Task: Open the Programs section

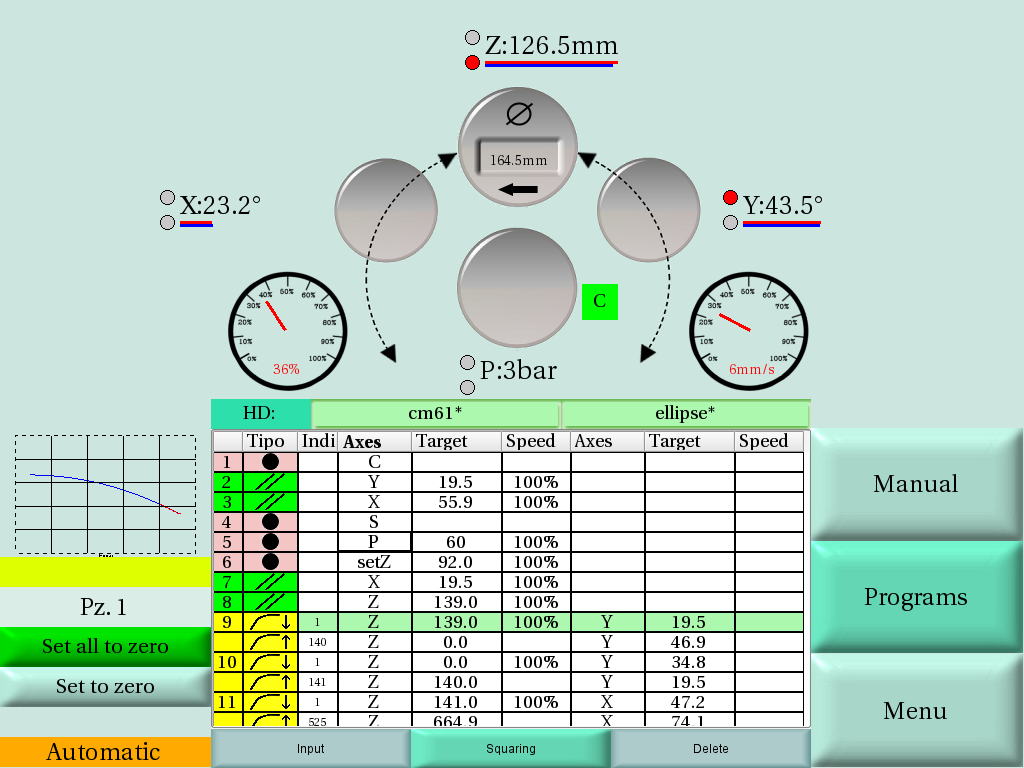Action: tap(916, 597)
